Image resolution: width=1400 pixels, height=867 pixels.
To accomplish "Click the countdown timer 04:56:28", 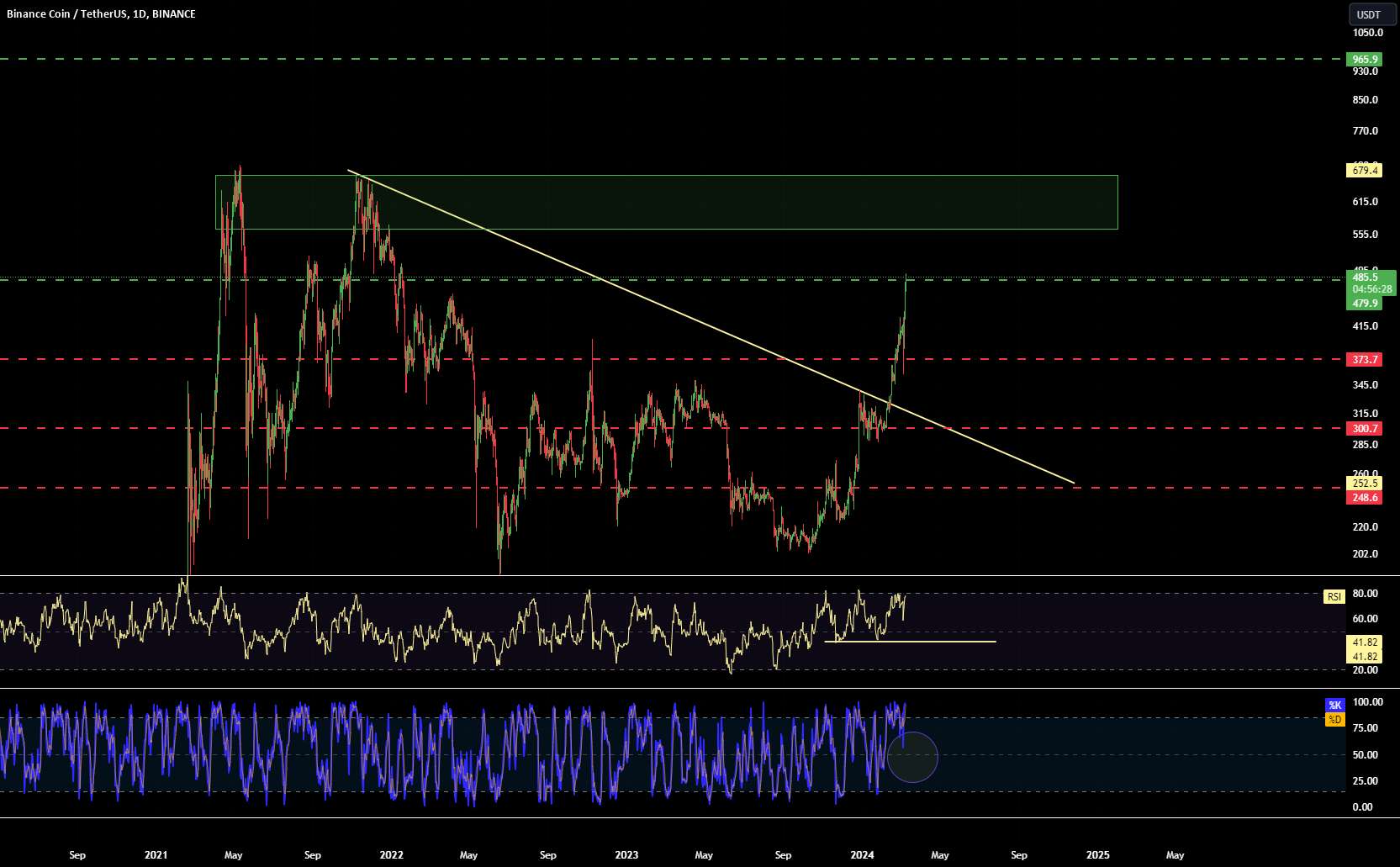I will pos(1371,289).
